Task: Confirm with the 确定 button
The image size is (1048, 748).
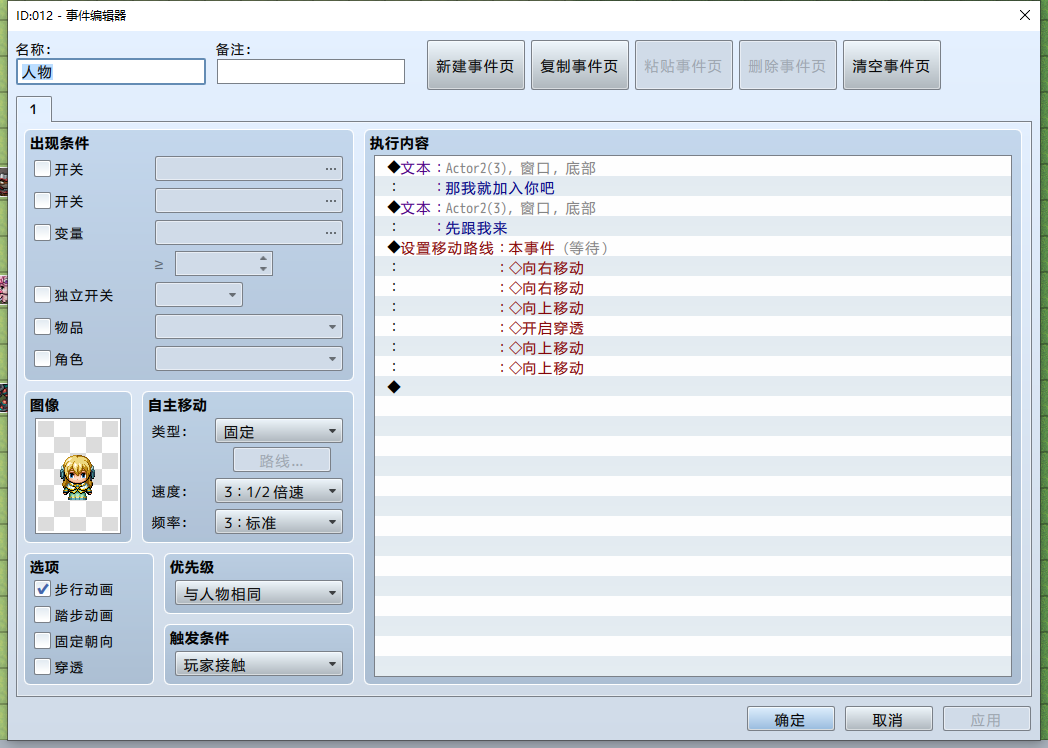Action: pos(791,719)
